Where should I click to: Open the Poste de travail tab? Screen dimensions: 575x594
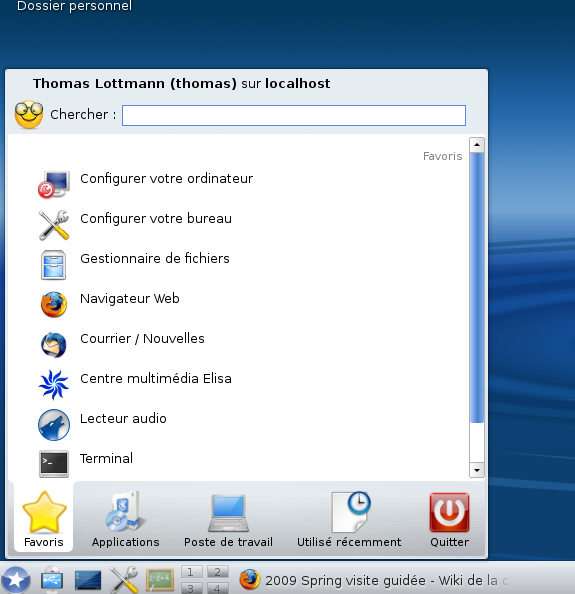(x=228, y=519)
